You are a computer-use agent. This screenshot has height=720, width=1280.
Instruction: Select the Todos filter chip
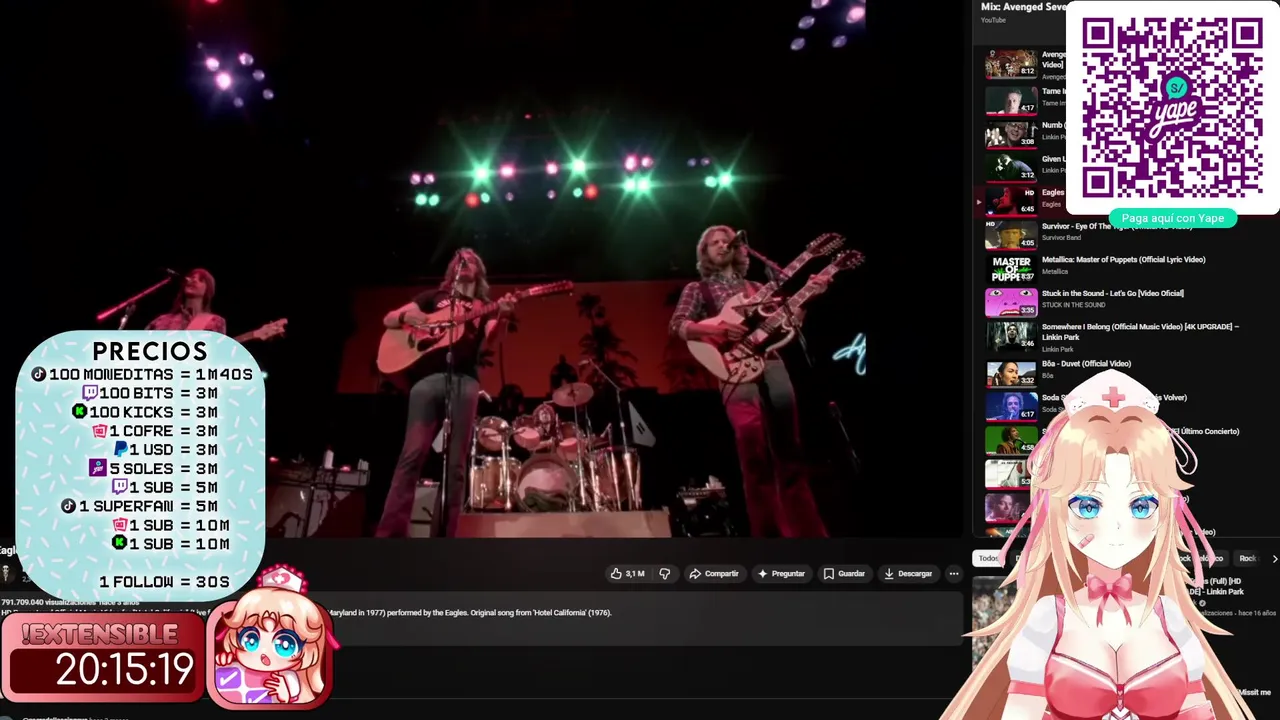point(988,558)
